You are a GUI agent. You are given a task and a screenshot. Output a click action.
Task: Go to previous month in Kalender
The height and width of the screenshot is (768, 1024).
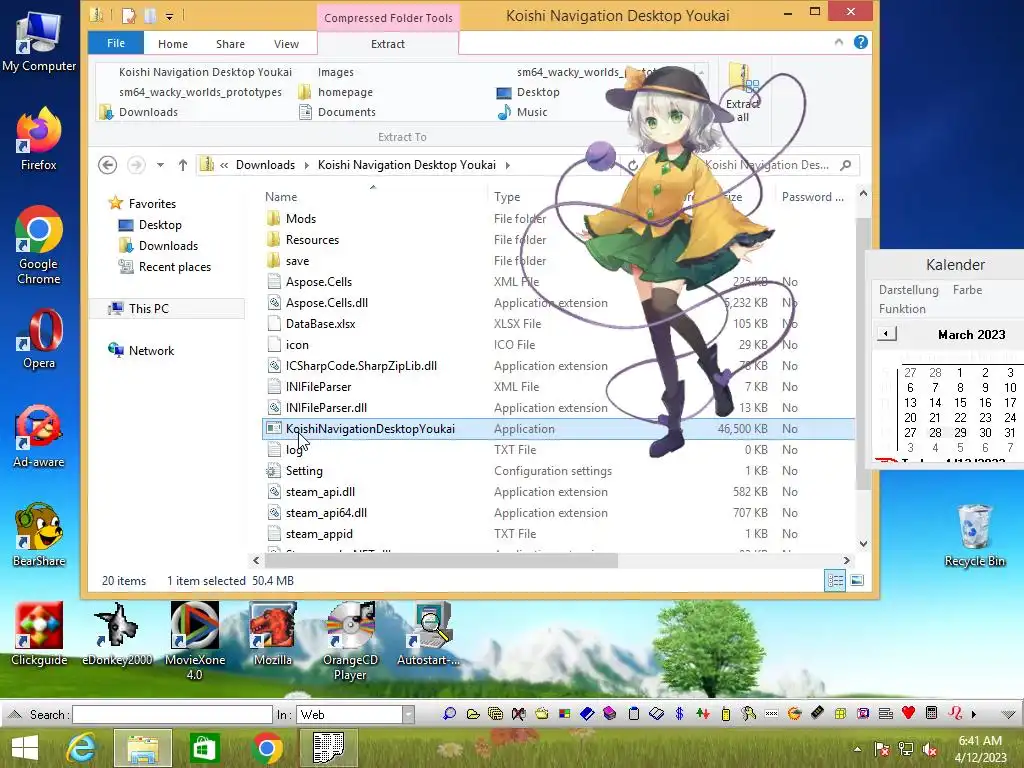point(886,334)
